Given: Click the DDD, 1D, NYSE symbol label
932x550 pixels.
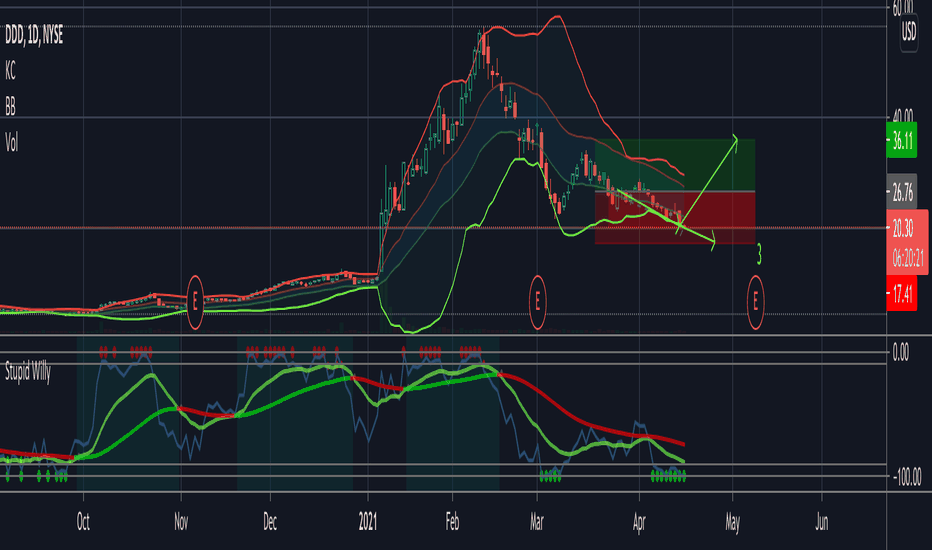Looking at the screenshot, I should pos(34,36).
